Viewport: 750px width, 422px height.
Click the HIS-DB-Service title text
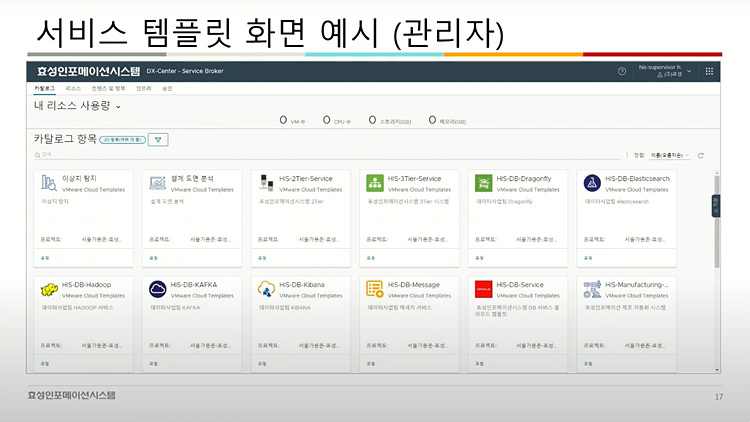[520, 285]
